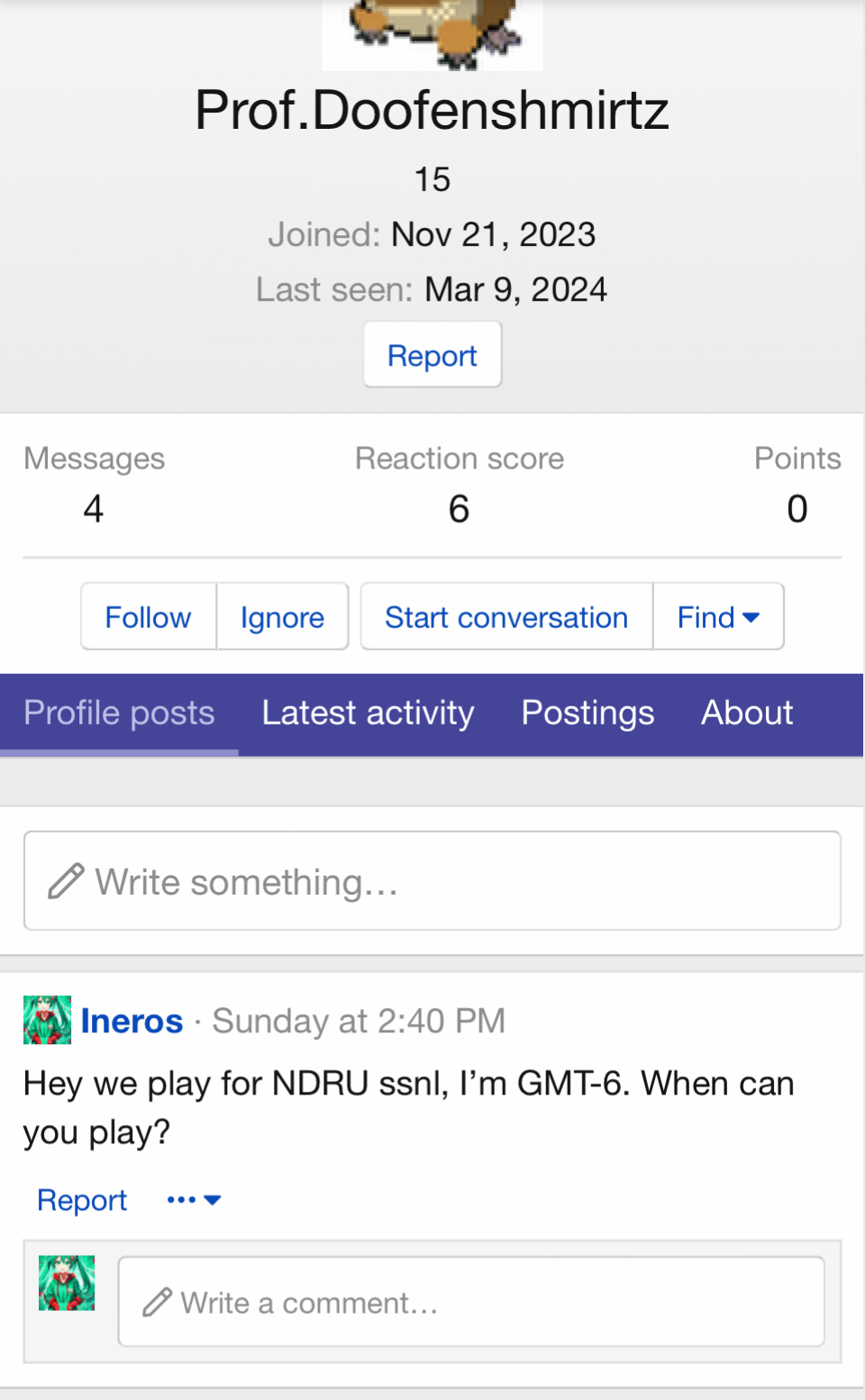Report the user's profile
This screenshot has height=1400, width=865.
coord(432,355)
